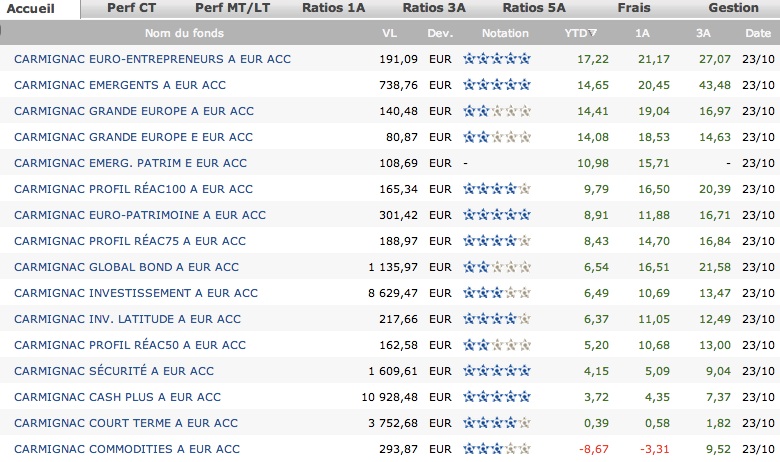Click star rating of Profil Réac50

click(497, 345)
